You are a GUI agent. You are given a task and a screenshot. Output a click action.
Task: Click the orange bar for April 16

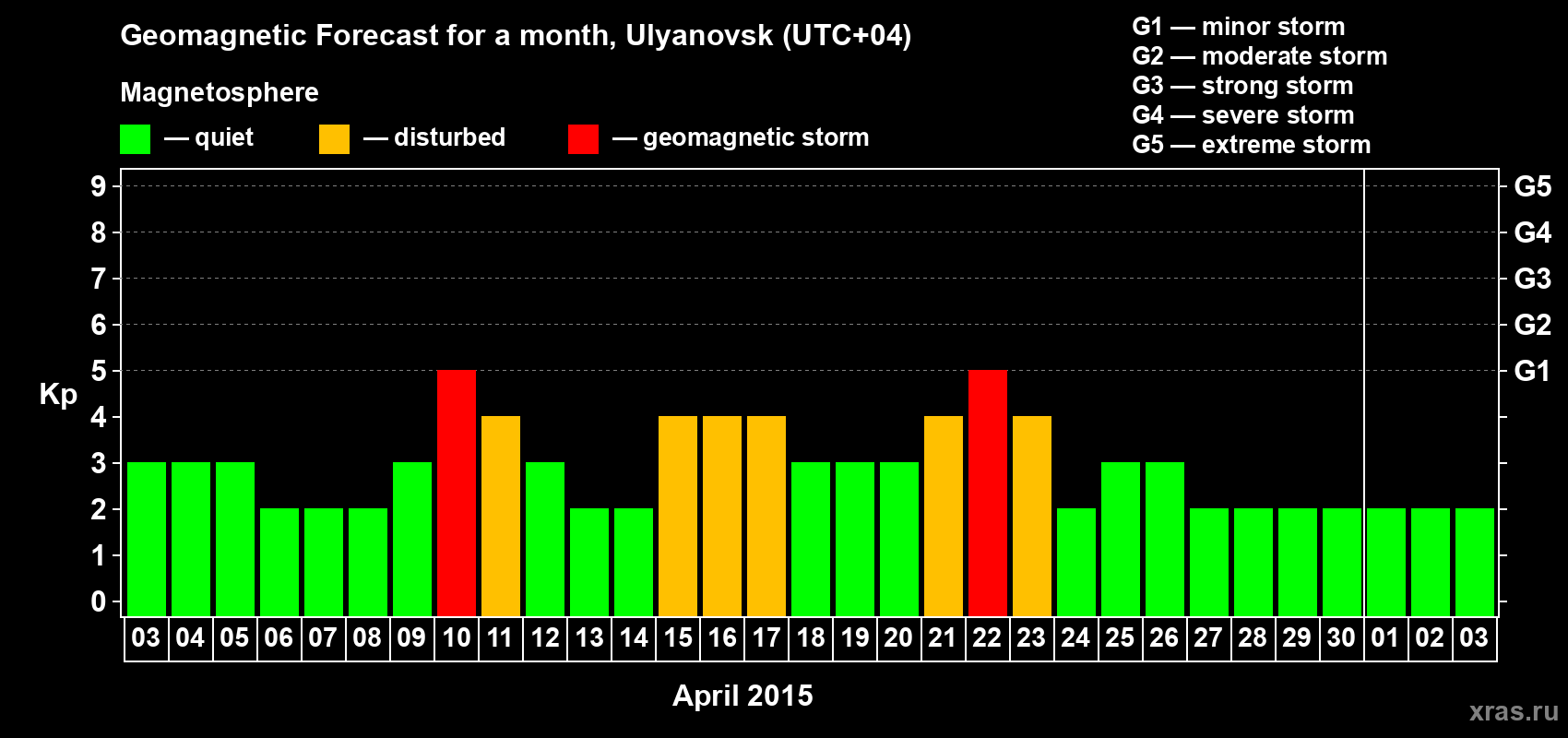point(722,516)
